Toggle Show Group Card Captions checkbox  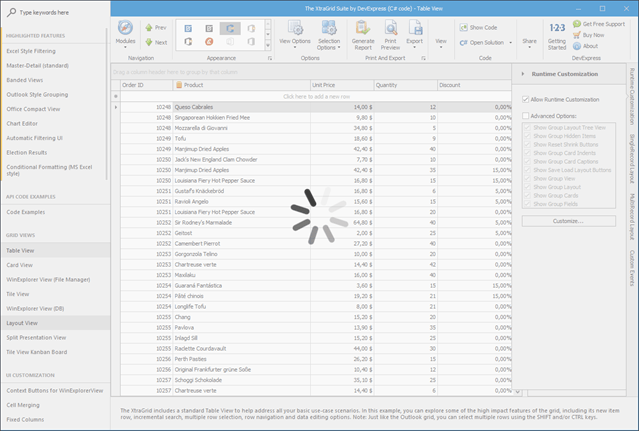click(x=527, y=162)
